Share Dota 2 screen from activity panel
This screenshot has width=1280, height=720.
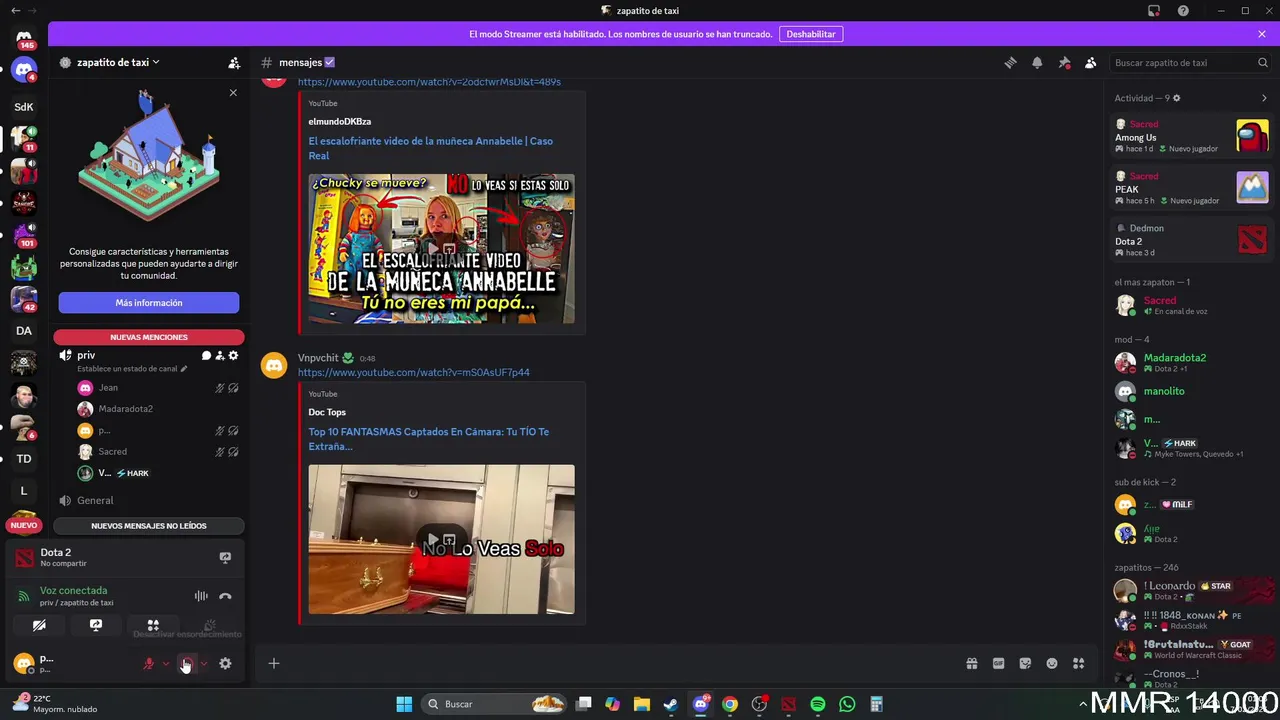coord(225,557)
